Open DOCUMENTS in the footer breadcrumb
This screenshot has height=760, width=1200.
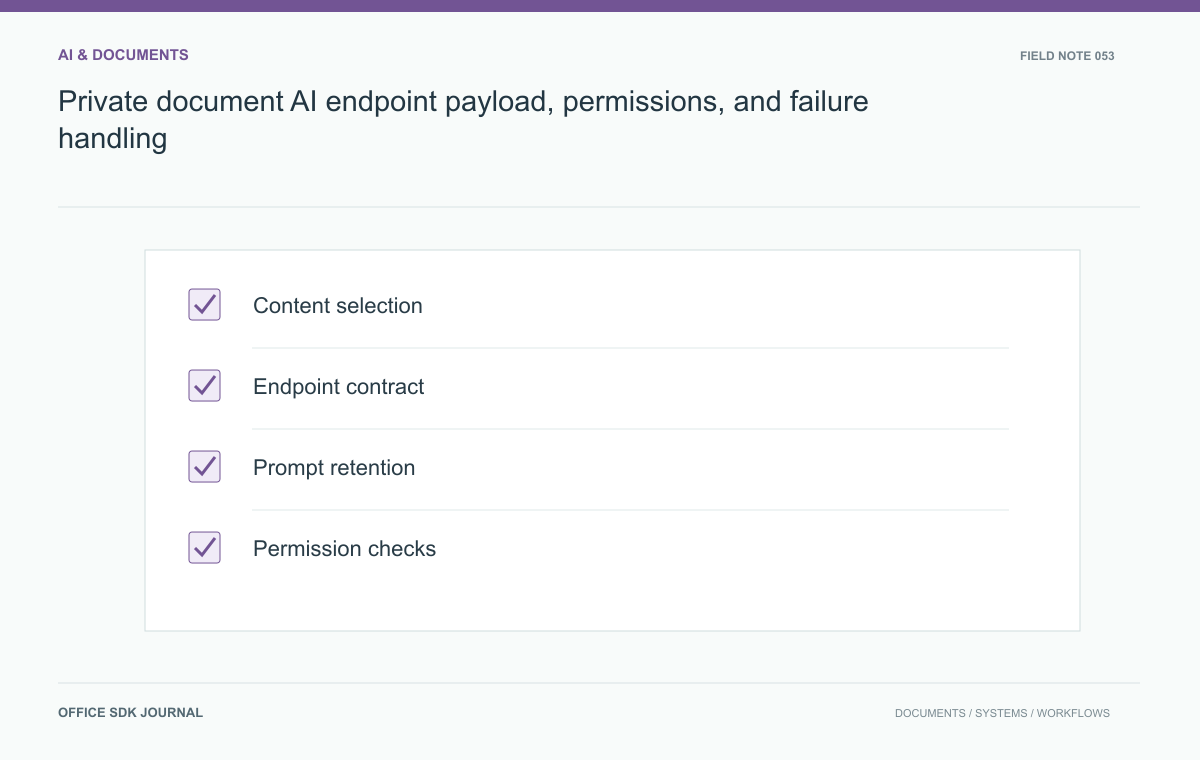point(930,714)
